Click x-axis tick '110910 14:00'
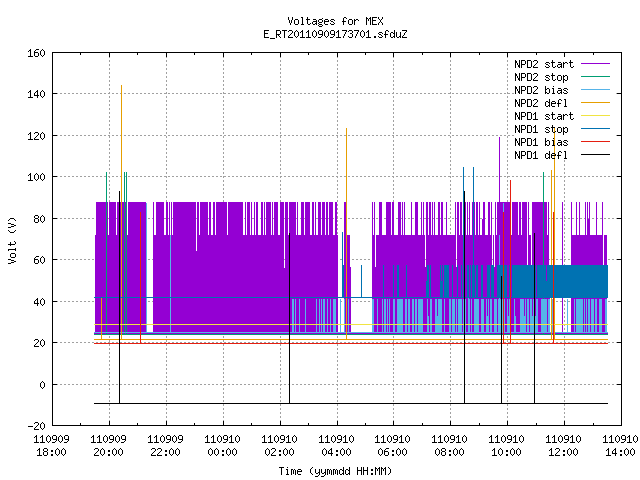This screenshot has width=640, height=480. (620, 446)
